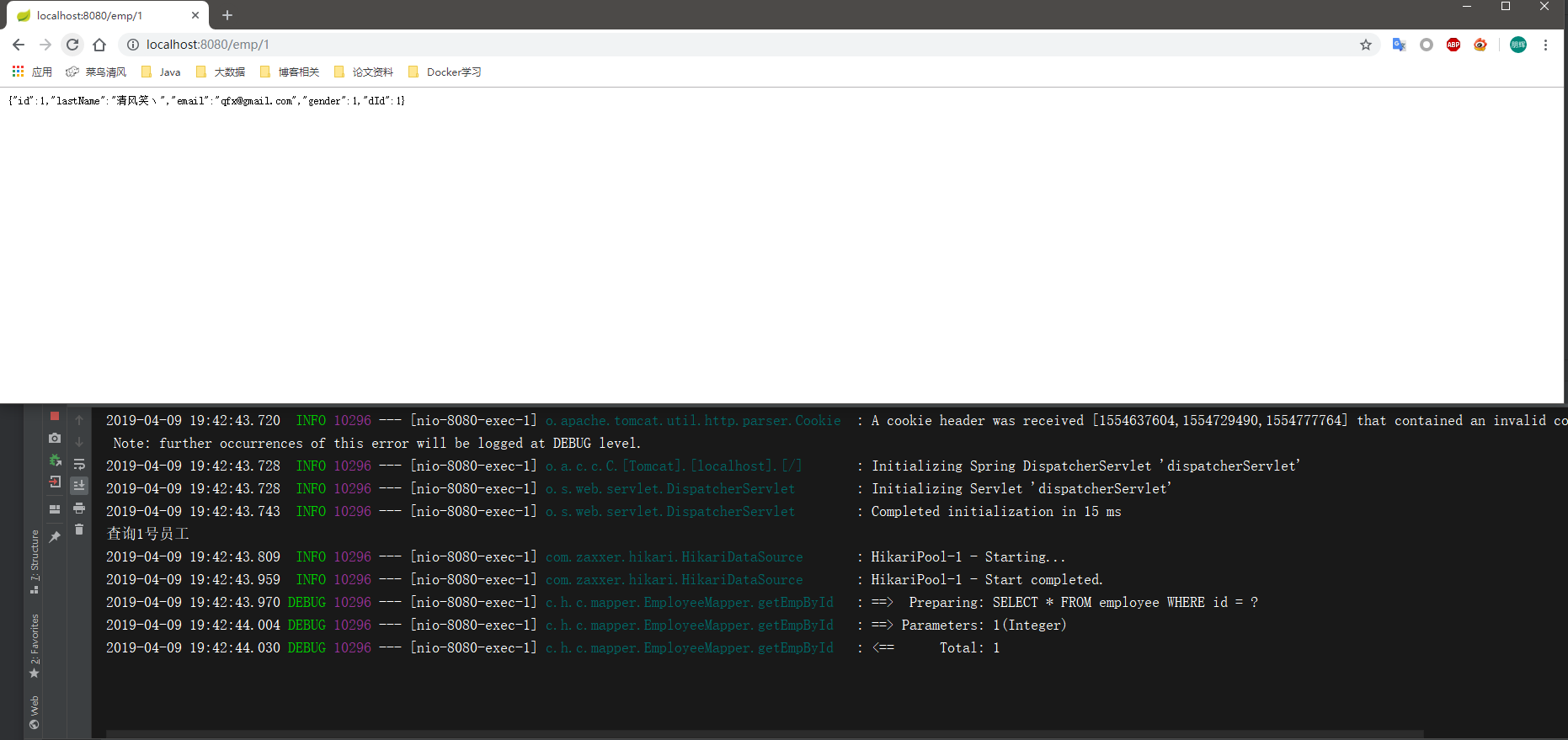Click the red exit arrow icon
Screen dimensions: 1568x740
(x=55, y=482)
